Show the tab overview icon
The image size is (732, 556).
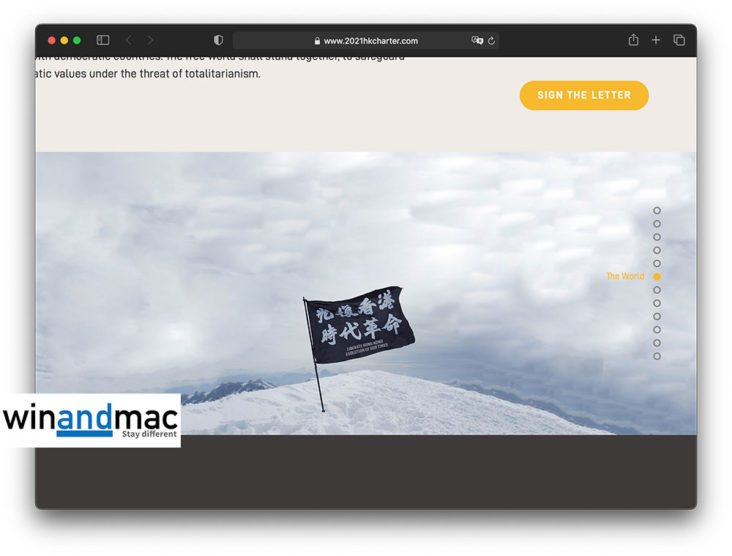679,40
